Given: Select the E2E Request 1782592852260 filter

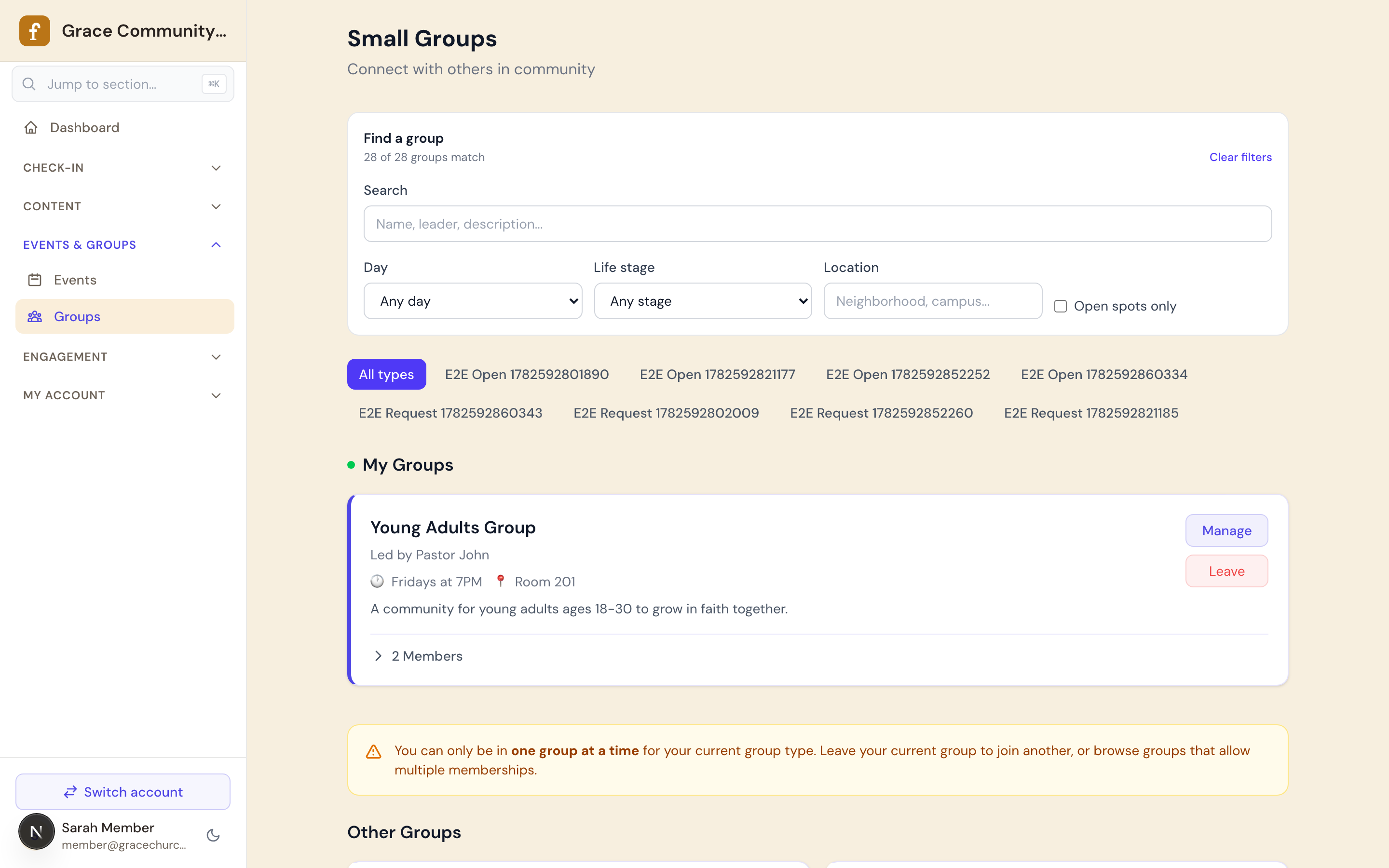Looking at the screenshot, I should pyautogui.click(x=882, y=413).
